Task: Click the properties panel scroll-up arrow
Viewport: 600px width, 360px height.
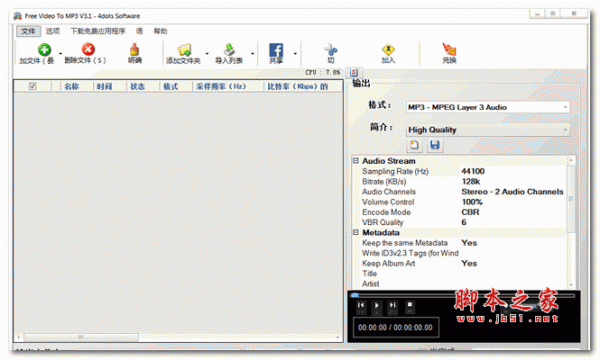Action: click(x=571, y=160)
